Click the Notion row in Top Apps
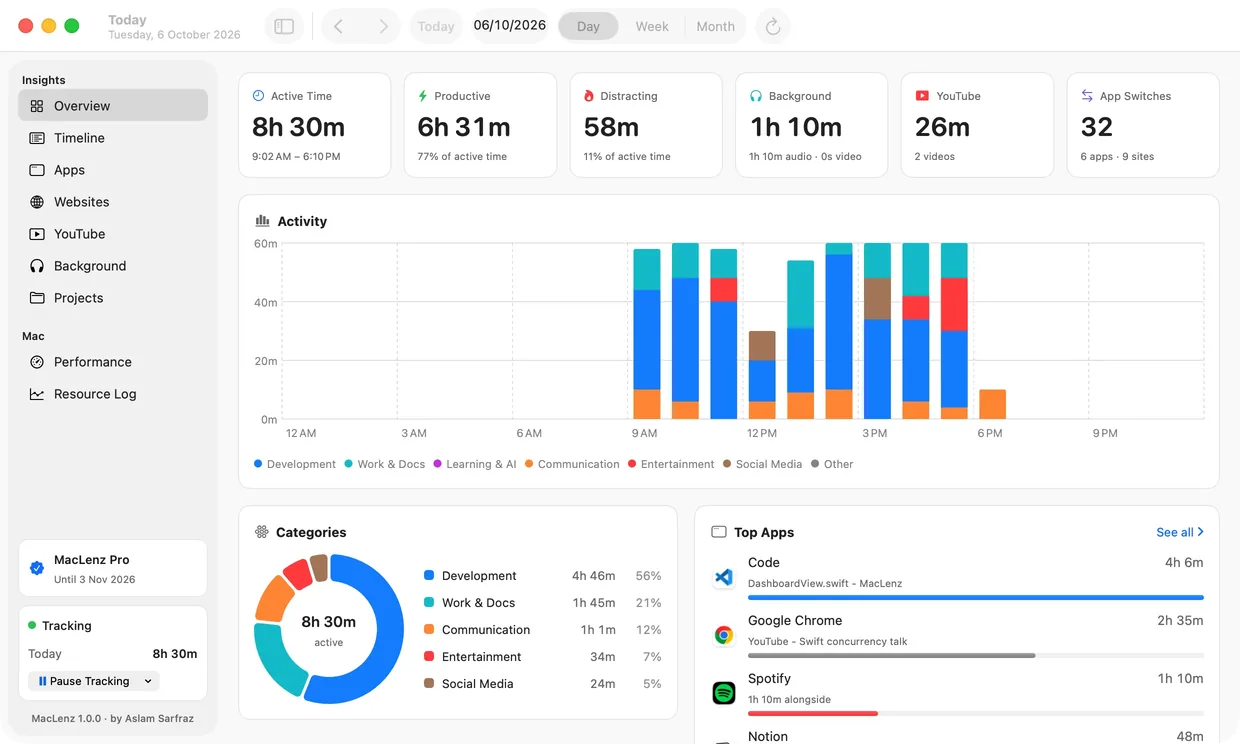 coord(958,737)
